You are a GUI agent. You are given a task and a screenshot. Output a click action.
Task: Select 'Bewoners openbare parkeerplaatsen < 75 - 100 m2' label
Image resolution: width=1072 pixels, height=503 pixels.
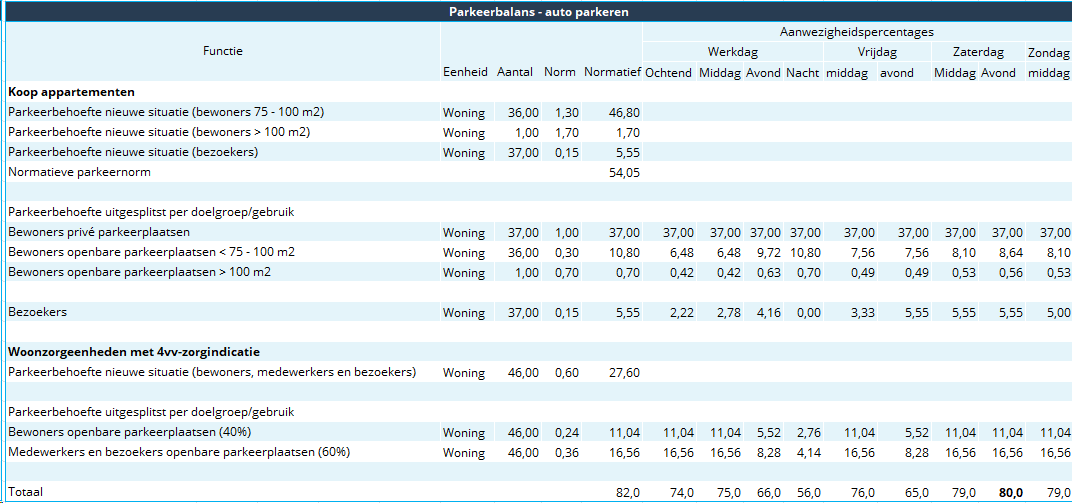coord(152,252)
